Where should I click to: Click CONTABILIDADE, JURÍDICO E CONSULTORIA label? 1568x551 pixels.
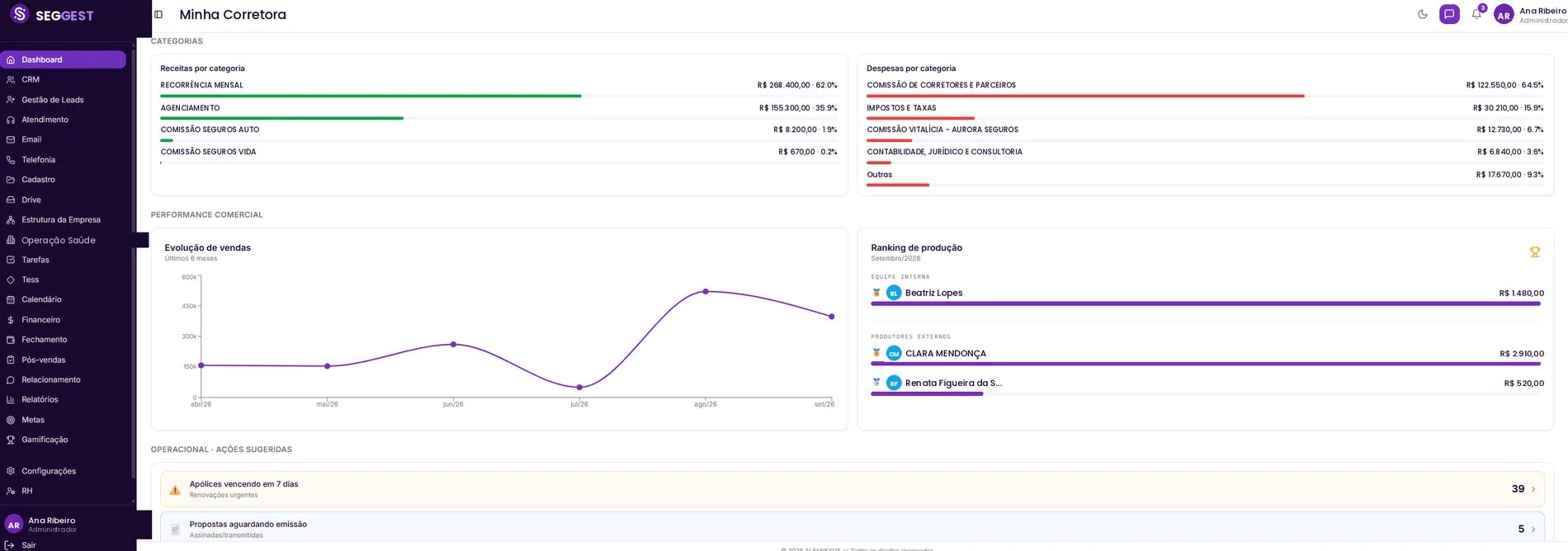click(x=944, y=152)
